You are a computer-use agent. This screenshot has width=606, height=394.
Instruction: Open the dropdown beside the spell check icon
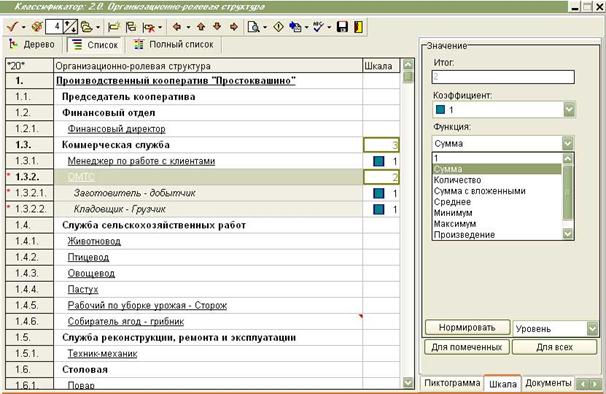[x=329, y=27]
